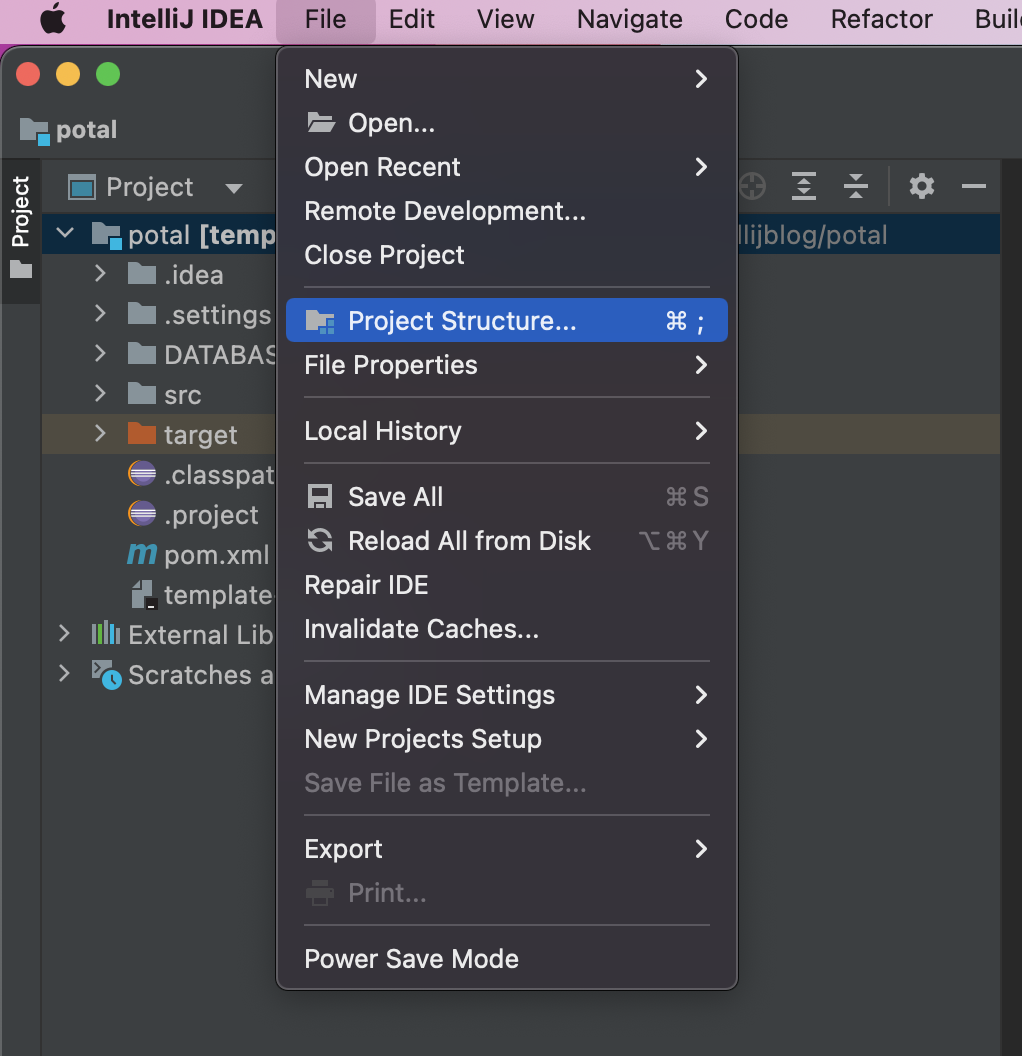Click the Project tool window side tab
The width and height of the screenshot is (1022, 1056).
coord(21,231)
